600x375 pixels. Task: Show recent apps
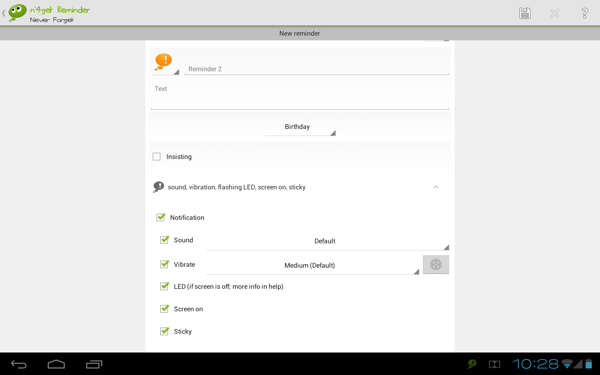pyautogui.click(x=94, y=364)
